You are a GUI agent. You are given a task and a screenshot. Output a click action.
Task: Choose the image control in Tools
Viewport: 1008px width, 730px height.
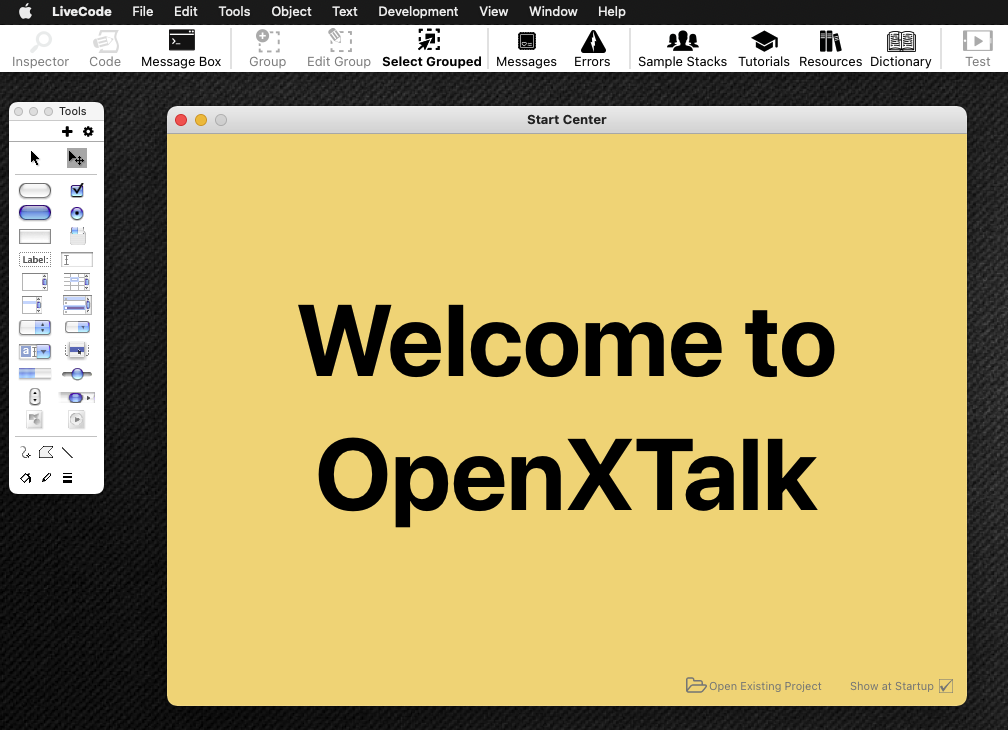click(35, 420)
